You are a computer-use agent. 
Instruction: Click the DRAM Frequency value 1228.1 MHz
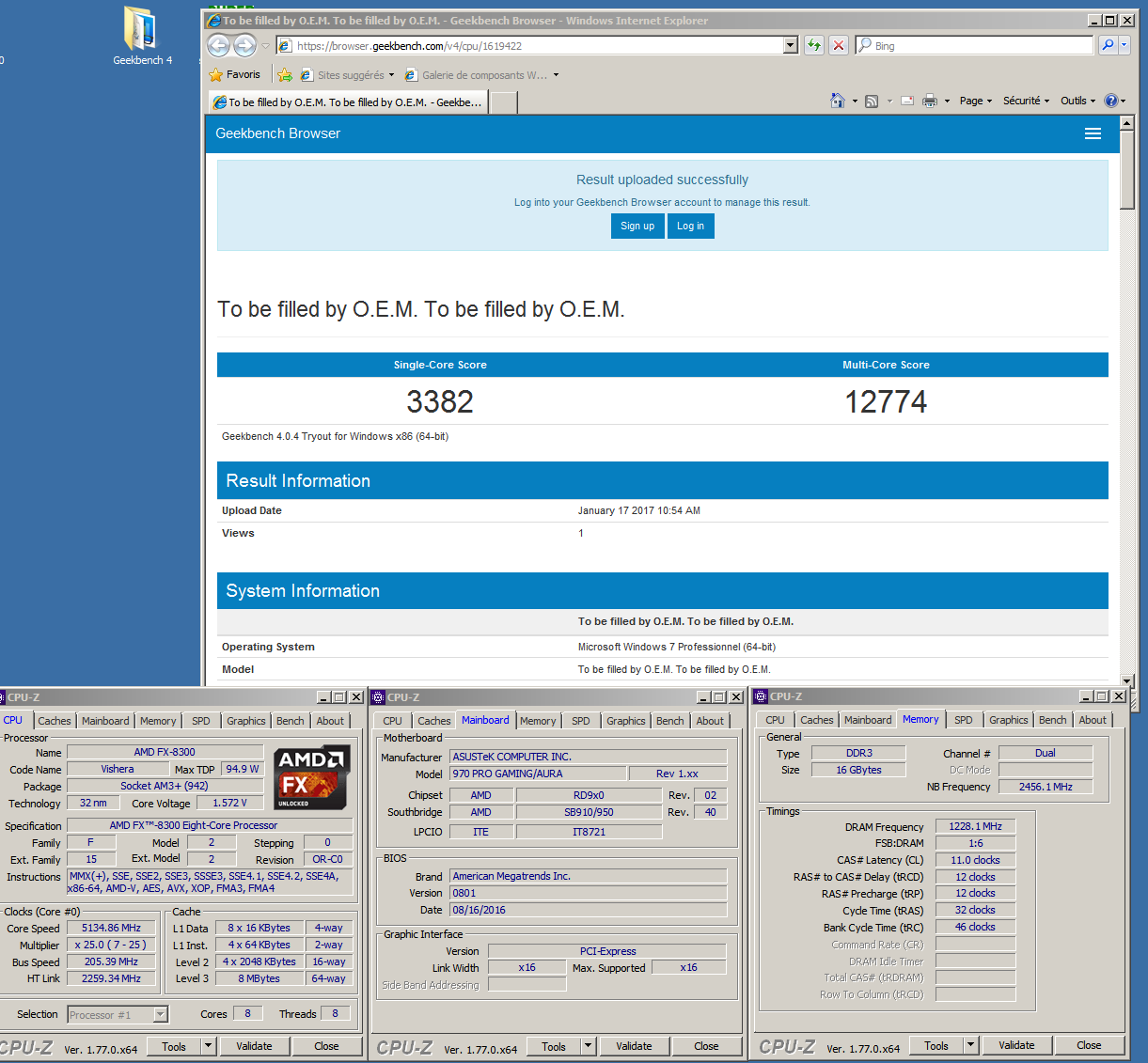(x=975, y=826)
